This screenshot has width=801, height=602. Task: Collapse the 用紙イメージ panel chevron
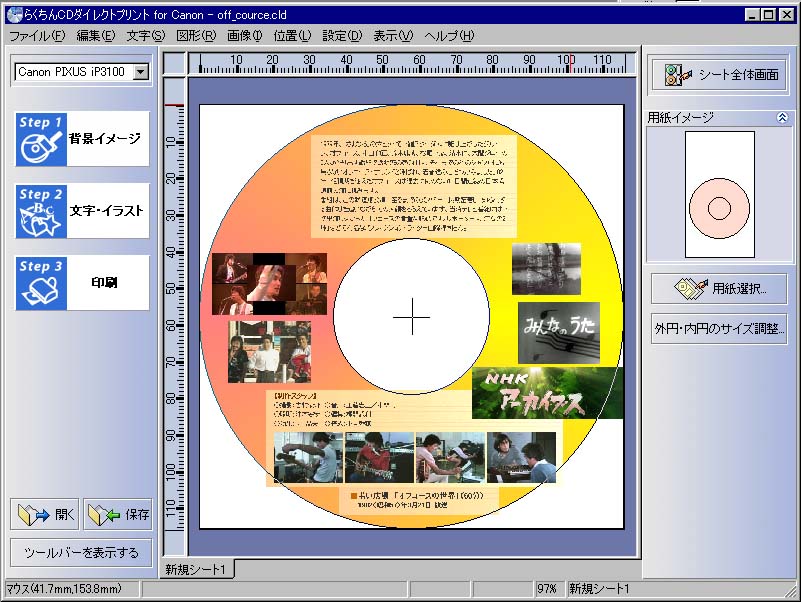click(782, 118)
